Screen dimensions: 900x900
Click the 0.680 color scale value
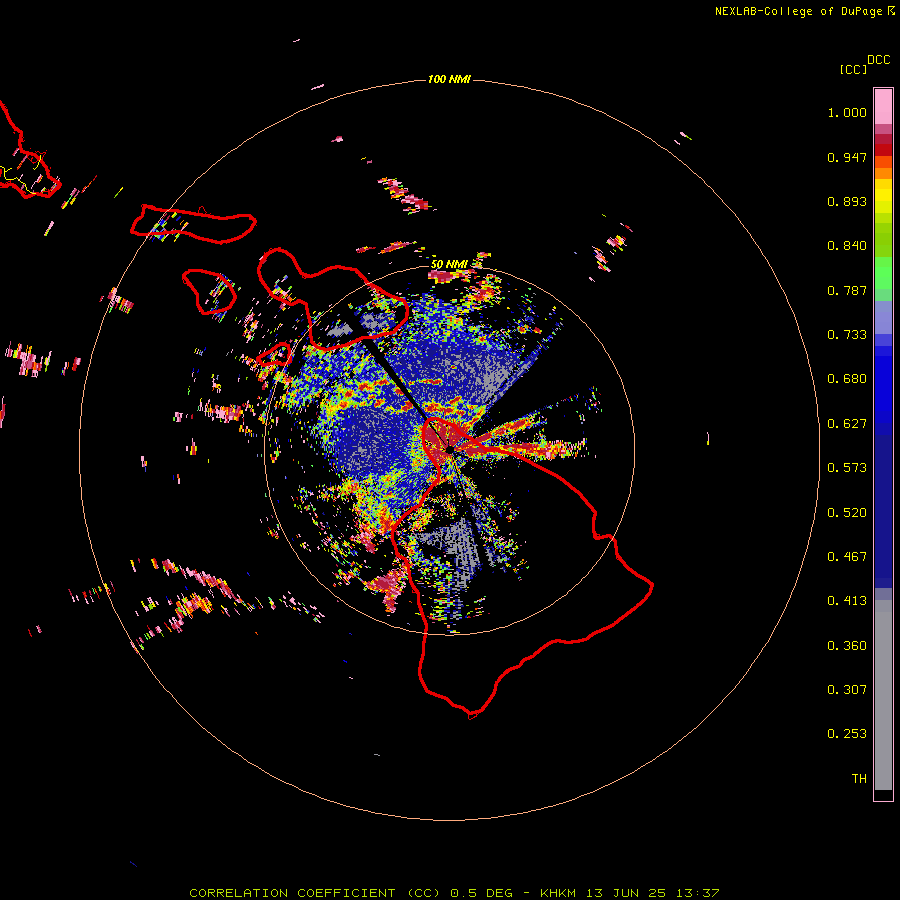pyautogui.click(x=847, y=379)
